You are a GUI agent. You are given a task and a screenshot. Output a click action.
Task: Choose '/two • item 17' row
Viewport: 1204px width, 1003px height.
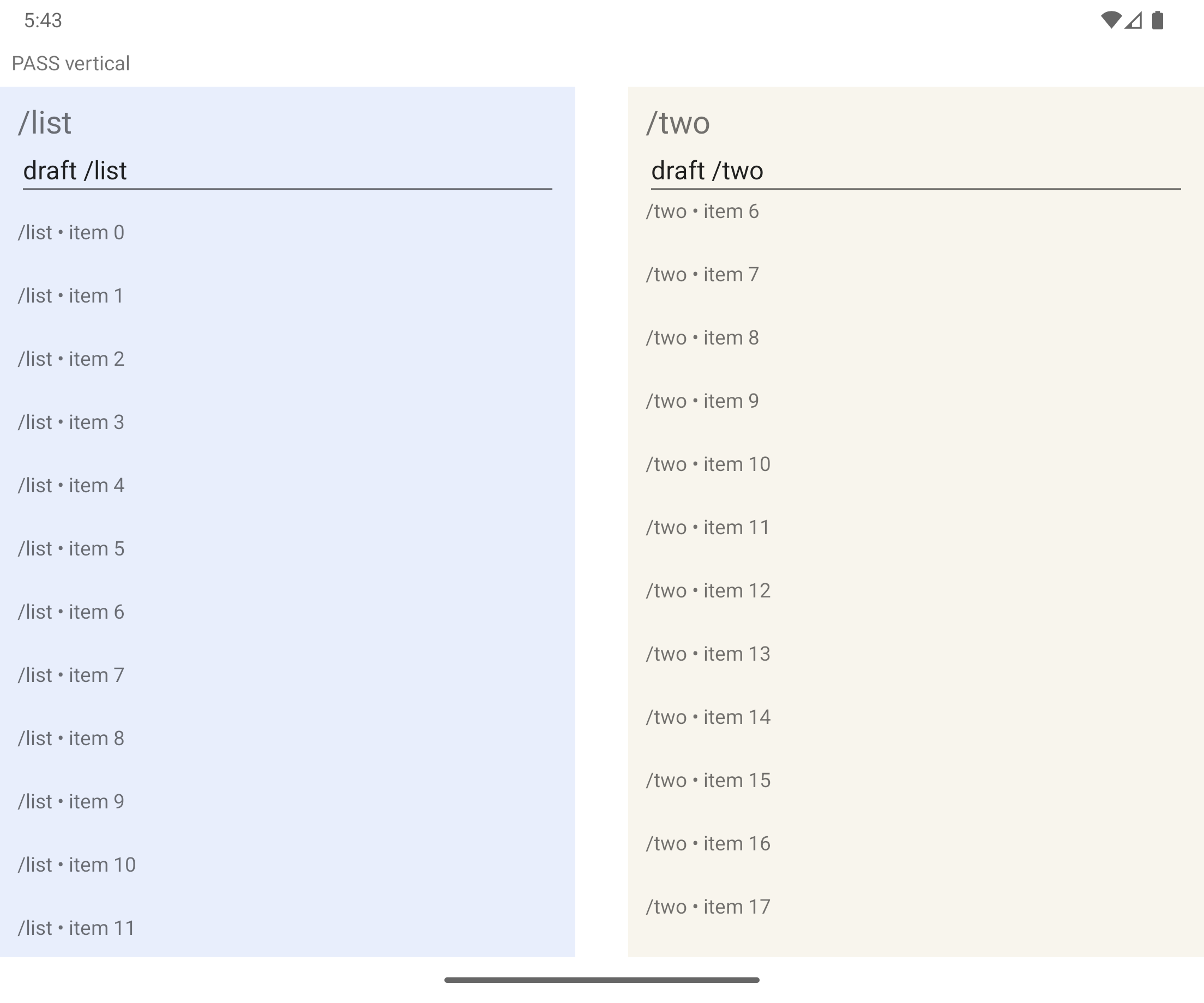click(x=916, y=907)
